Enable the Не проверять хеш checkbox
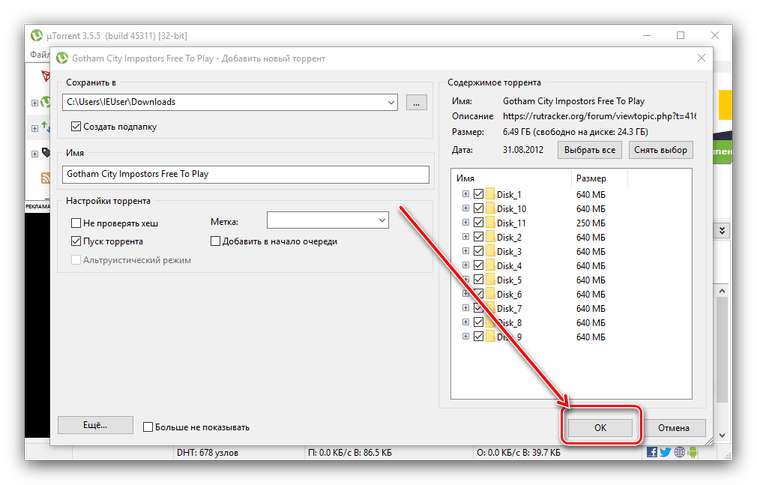The width and height of the screenshot is (757, 485). coord(76,223)
